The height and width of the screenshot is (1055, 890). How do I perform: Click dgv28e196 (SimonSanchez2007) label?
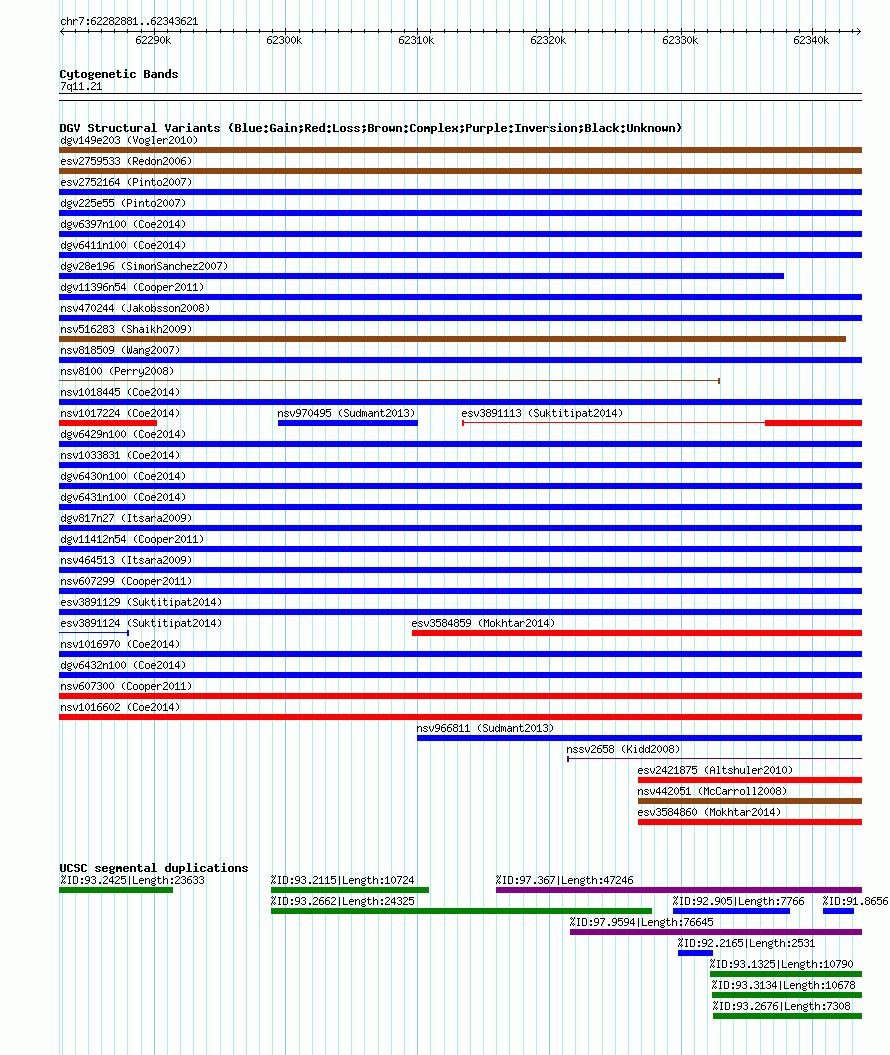144,266
